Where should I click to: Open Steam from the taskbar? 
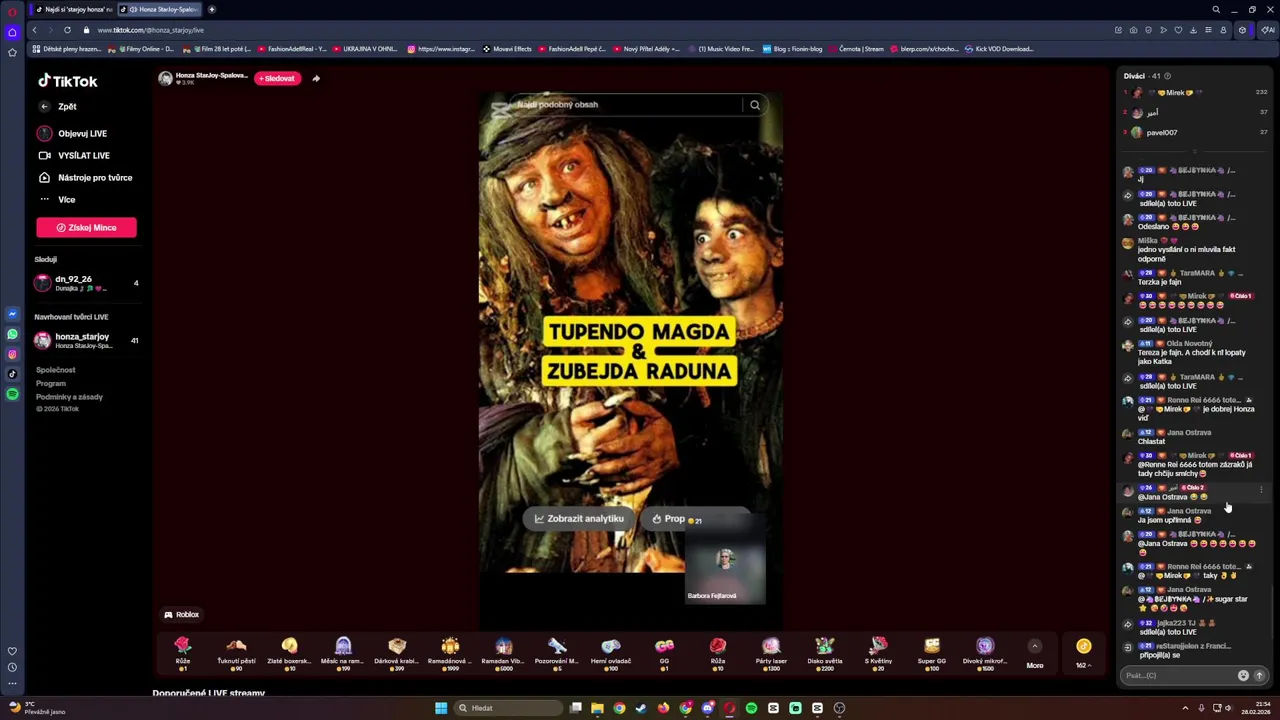click(x=641, y=708)
